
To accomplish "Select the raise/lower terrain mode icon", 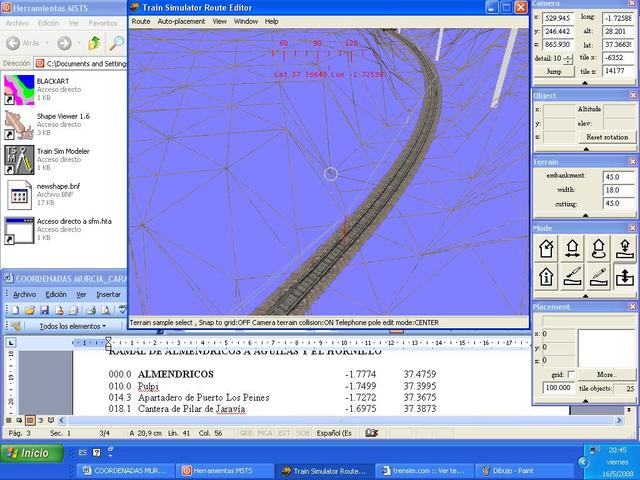I will [624, 277].
